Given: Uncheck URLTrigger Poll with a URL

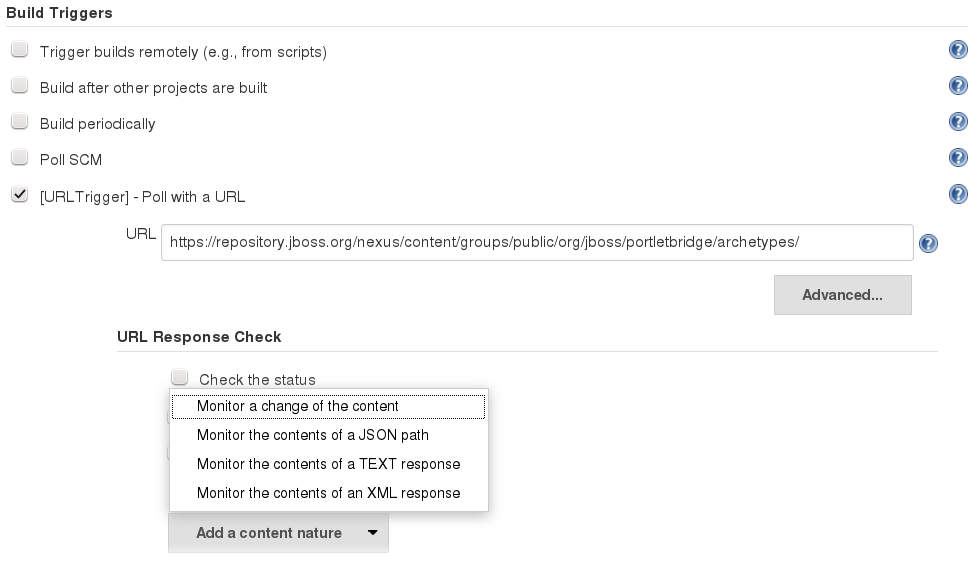Looking at the screenshot, I should click(x=19, y=195).
